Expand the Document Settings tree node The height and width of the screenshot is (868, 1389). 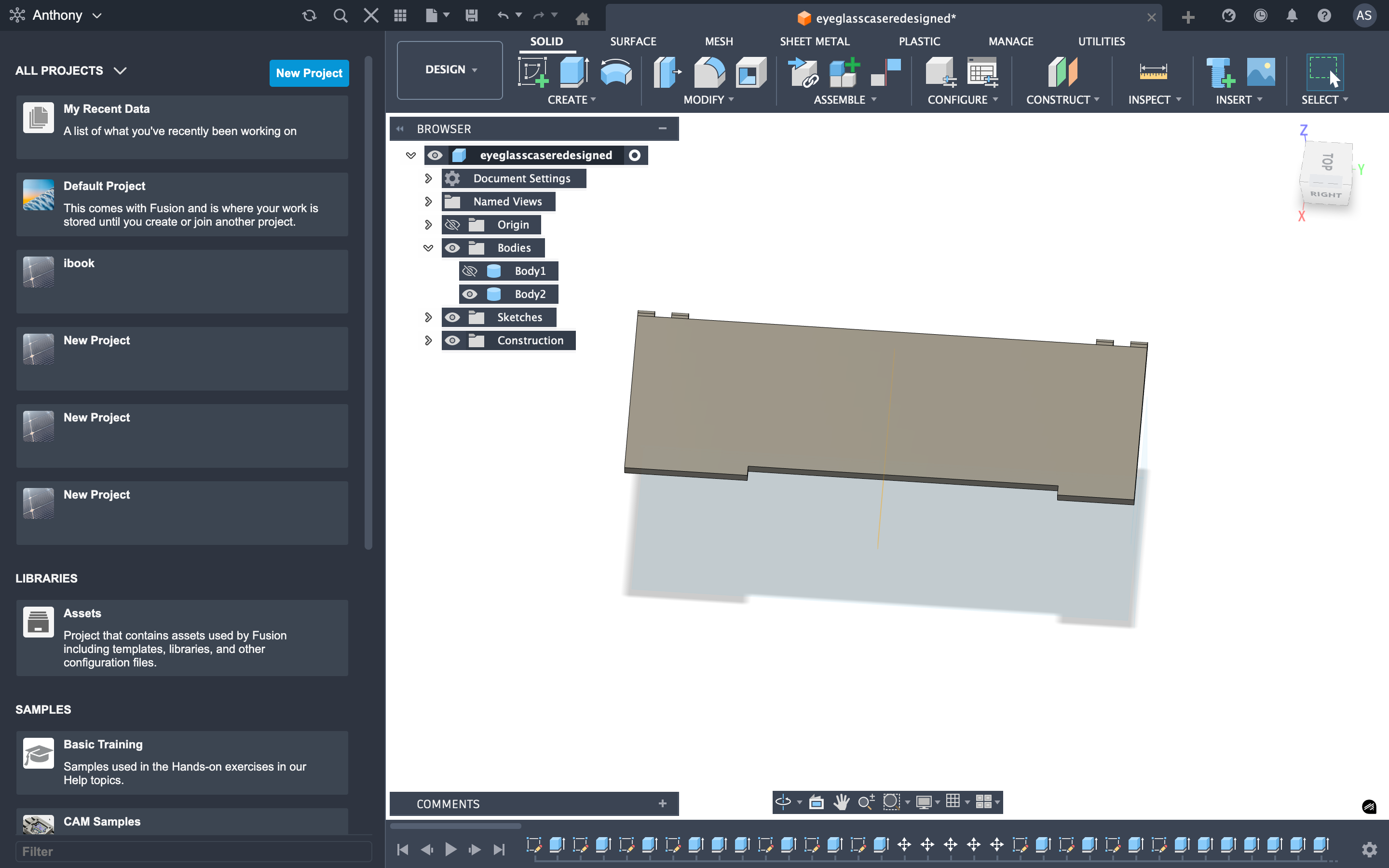[x=428, y=178]
